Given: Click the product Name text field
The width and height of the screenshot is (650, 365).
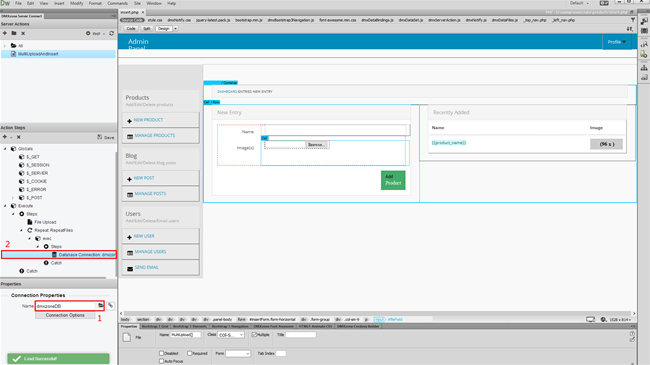Looking at the screenshot, I should click(337, 130).
